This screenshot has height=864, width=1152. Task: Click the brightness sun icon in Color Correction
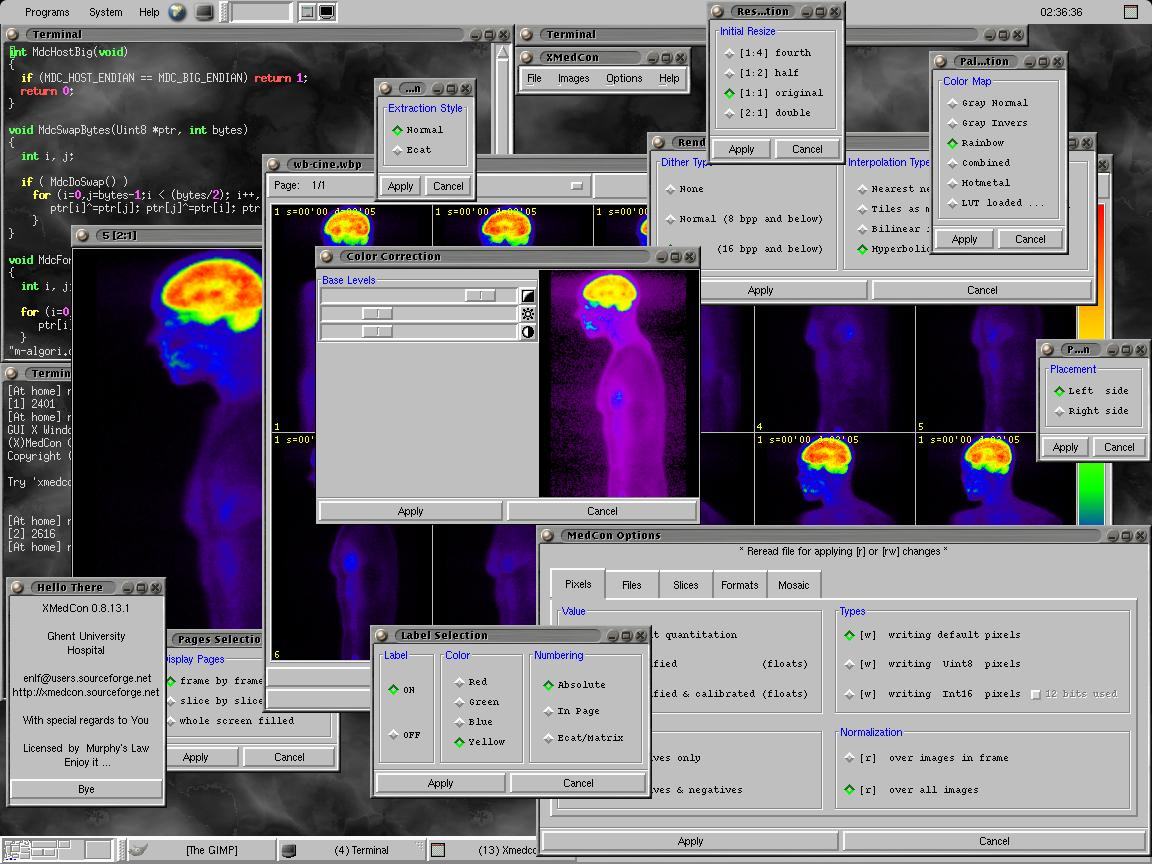(x=528, y=314)
